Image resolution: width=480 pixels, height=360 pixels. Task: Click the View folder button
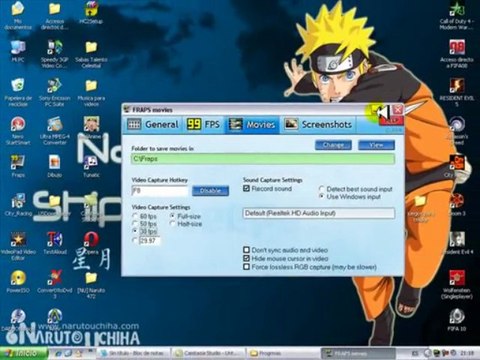(x=377, y=145)
